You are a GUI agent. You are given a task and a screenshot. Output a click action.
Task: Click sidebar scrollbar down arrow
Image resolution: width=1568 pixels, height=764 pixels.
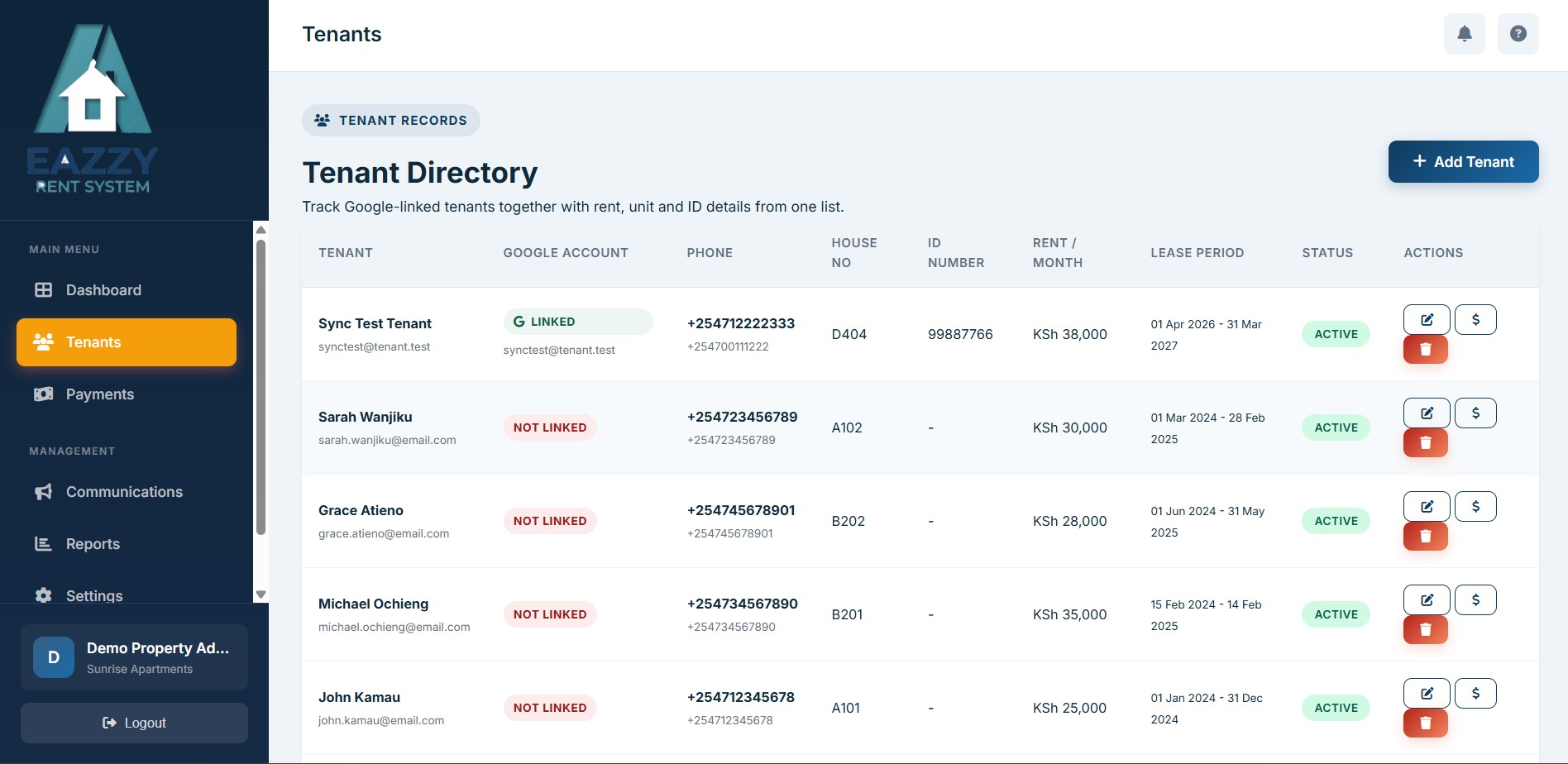(x=261, y=594)
